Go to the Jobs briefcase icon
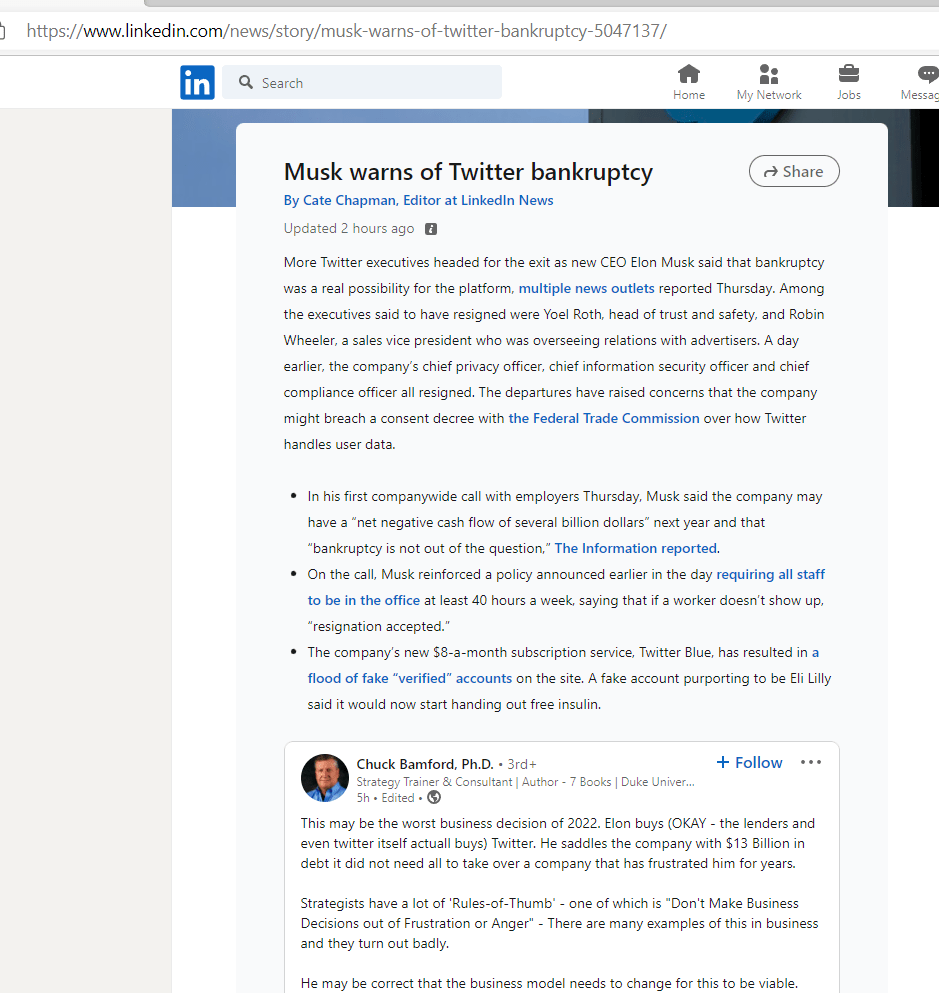The width and height of the screenshot is (939, 993). tap(848, 75)
